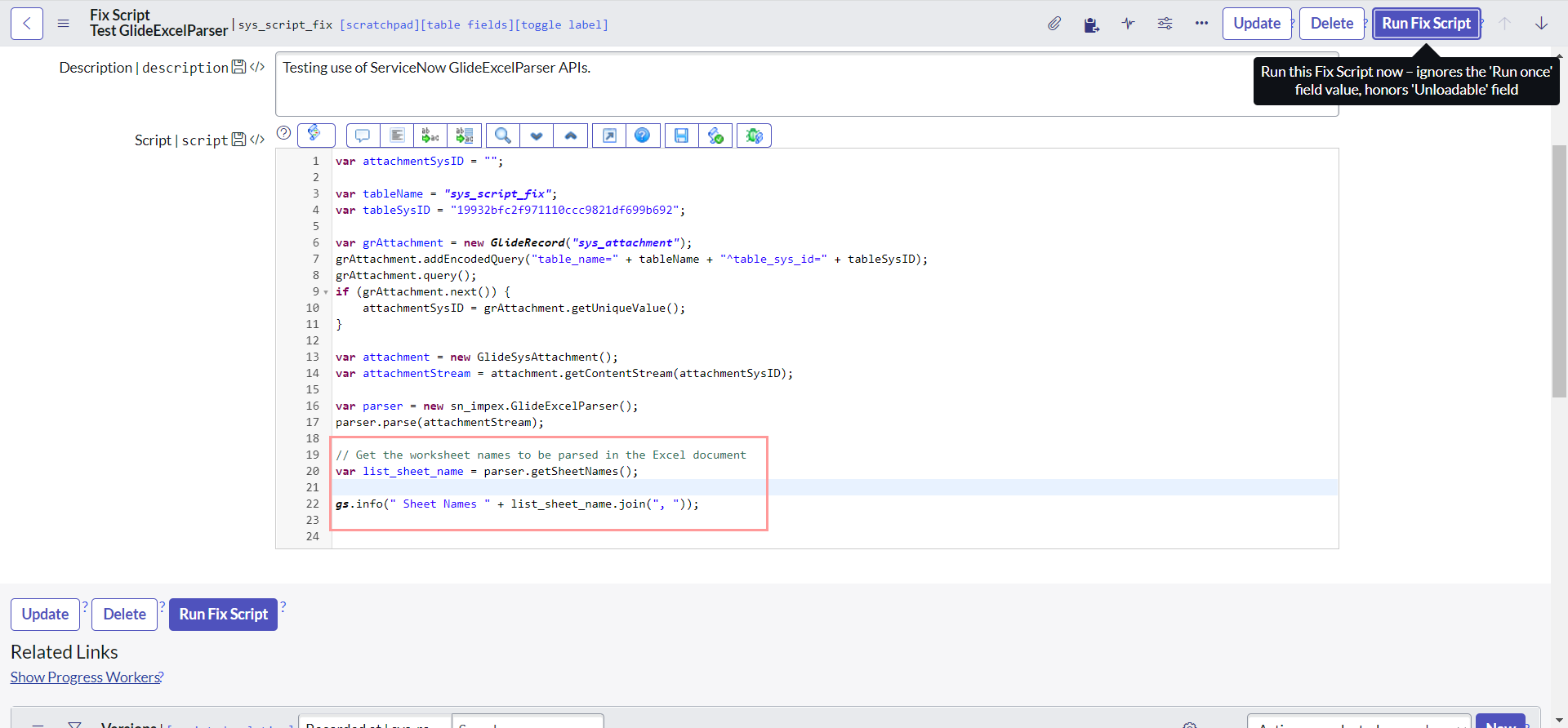Open the script debugger bug icon
Screen dimensions: 1568x728
[755, 135]
